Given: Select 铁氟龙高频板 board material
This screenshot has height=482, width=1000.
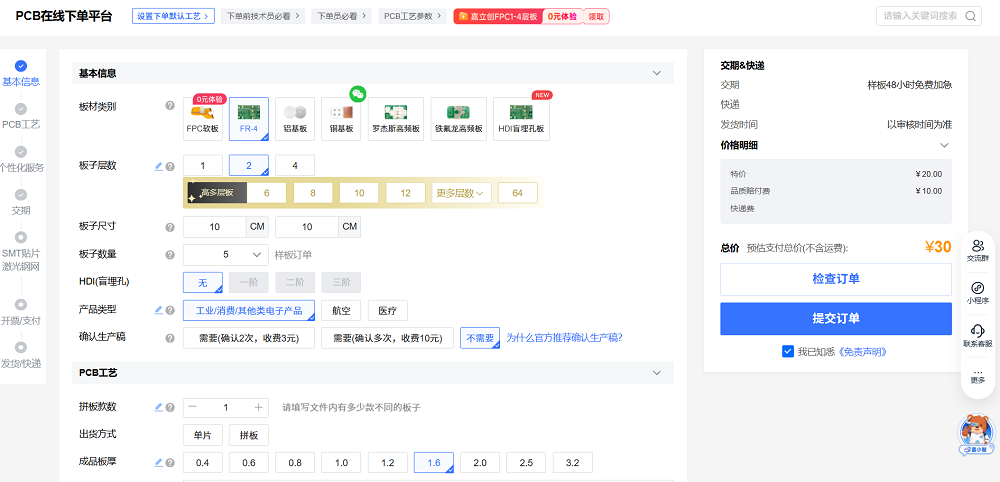Looking at the screenshot, I should (x=459, y=119).
